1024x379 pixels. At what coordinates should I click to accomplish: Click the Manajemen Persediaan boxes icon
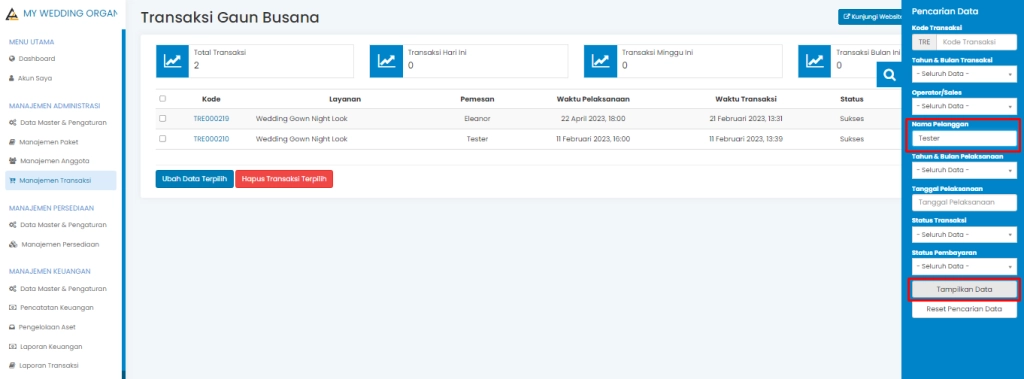coord(13,244)
